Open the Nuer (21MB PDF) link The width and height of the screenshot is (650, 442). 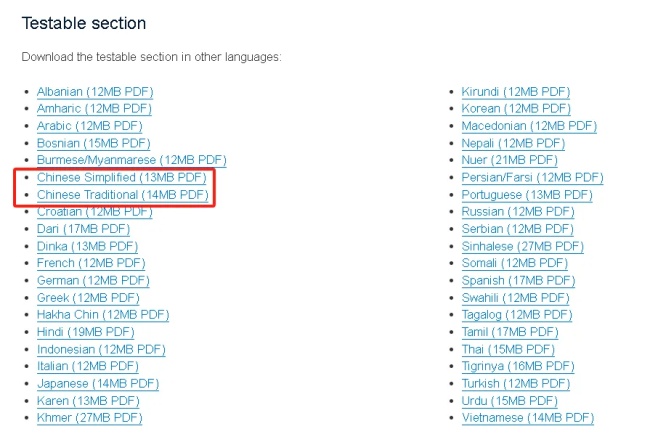[x=509, y=160]
